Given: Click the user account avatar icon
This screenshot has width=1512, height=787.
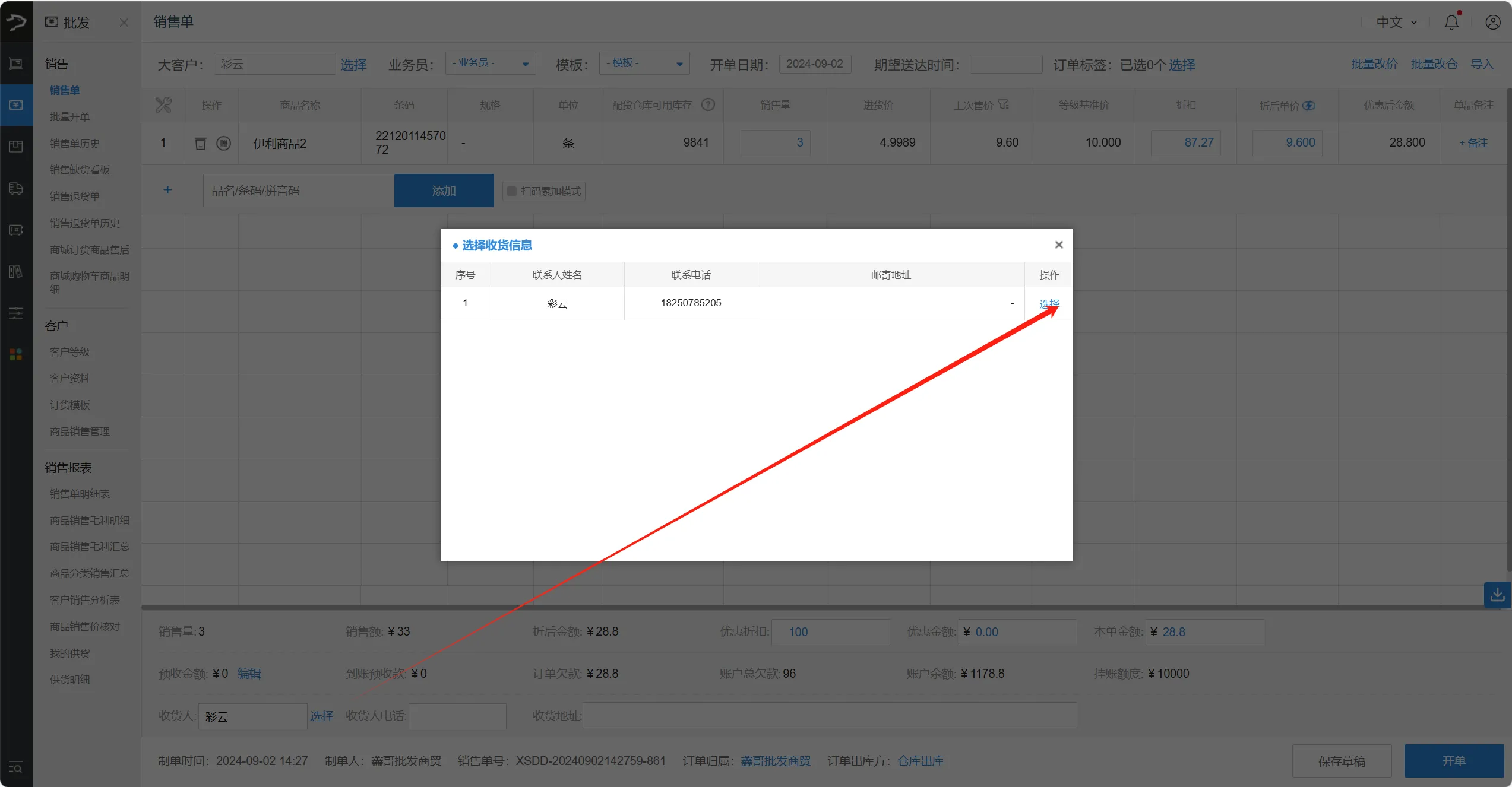Looking at the screenshot, I should click(1493, 22).
